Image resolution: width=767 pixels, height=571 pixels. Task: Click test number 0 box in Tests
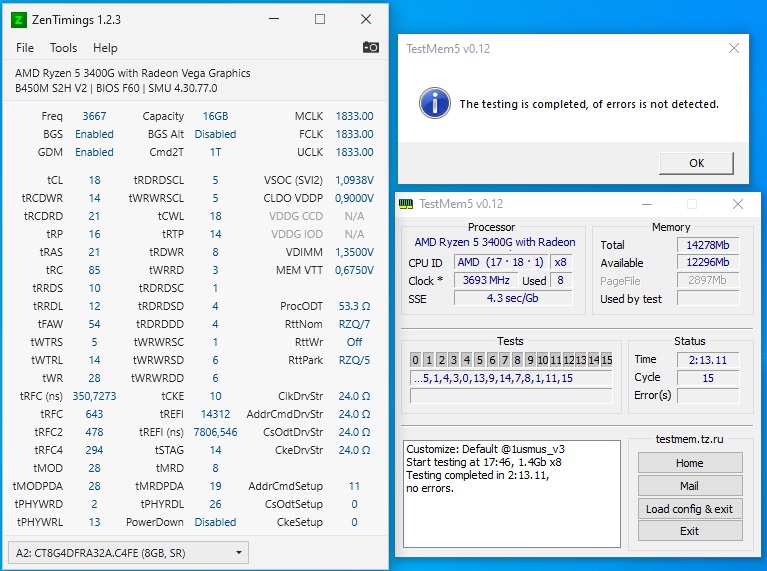[415, 360]
